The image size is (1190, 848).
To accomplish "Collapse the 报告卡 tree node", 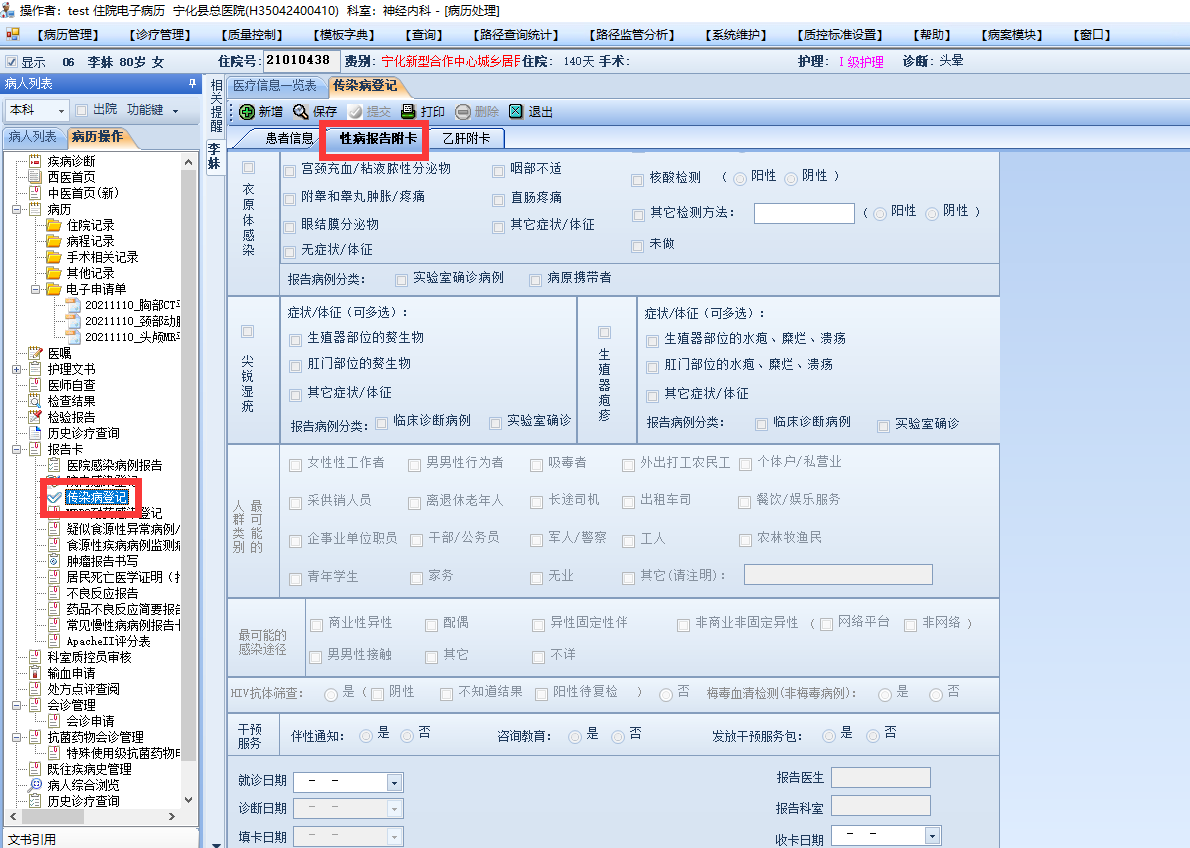I will click(x=16, y=449).
